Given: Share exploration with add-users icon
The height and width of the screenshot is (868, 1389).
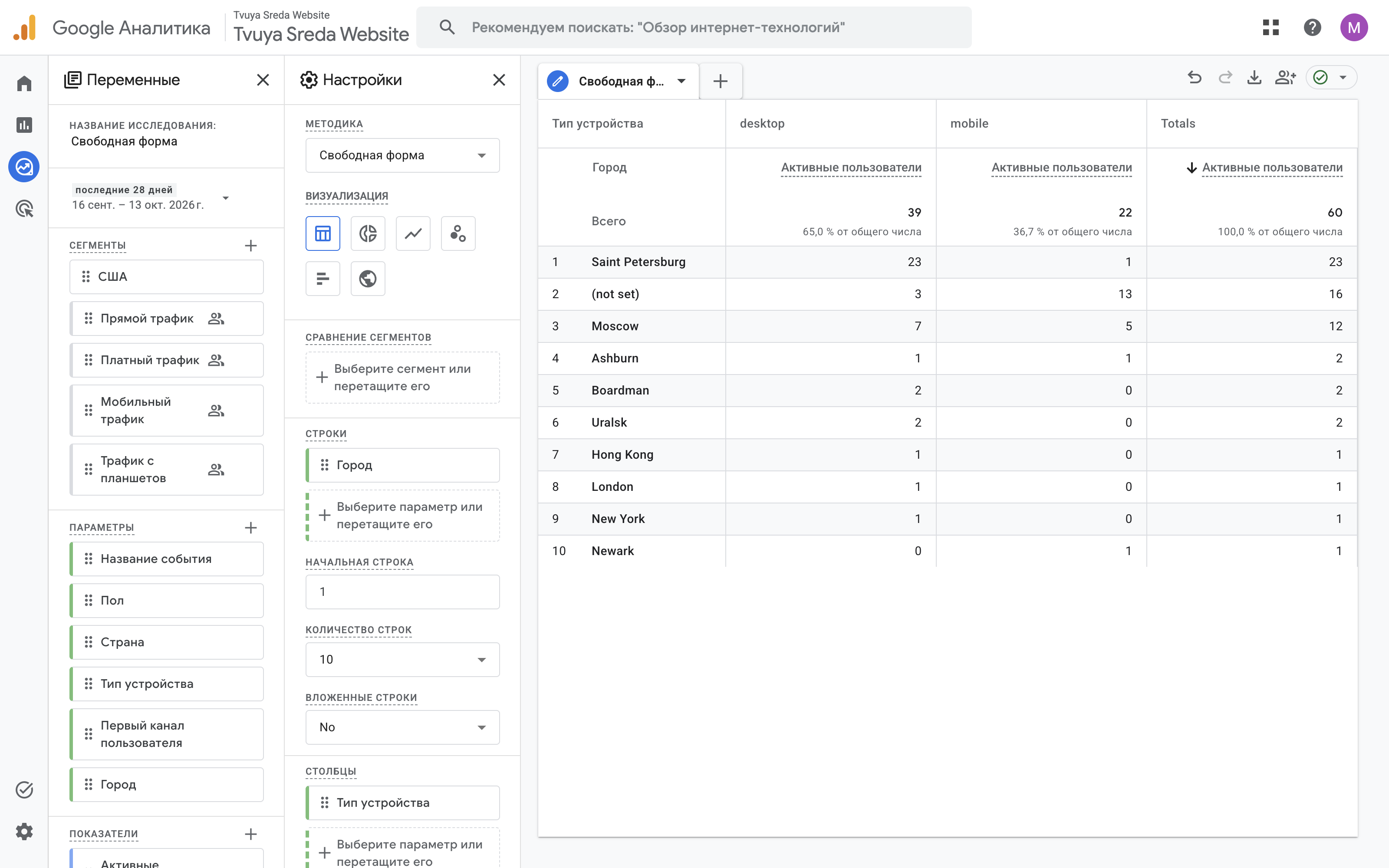Looking at the screenshot, I should tap(1285, 78).
